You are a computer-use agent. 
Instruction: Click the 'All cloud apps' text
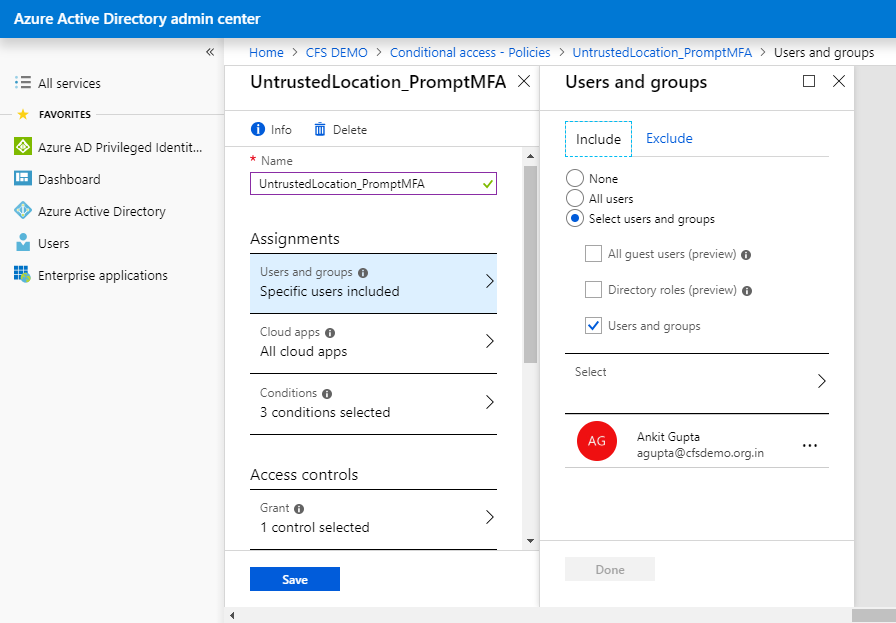(303, 352)
